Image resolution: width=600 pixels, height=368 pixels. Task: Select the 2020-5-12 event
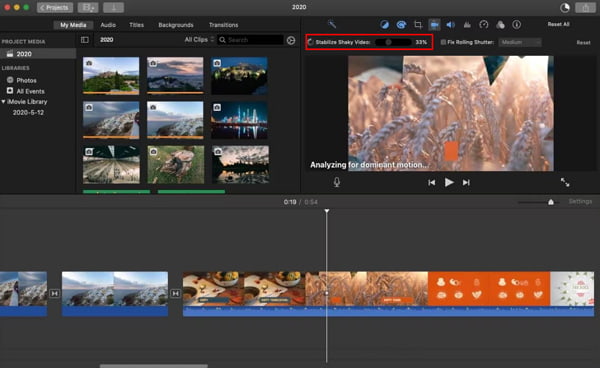click(x=28, y=112)
